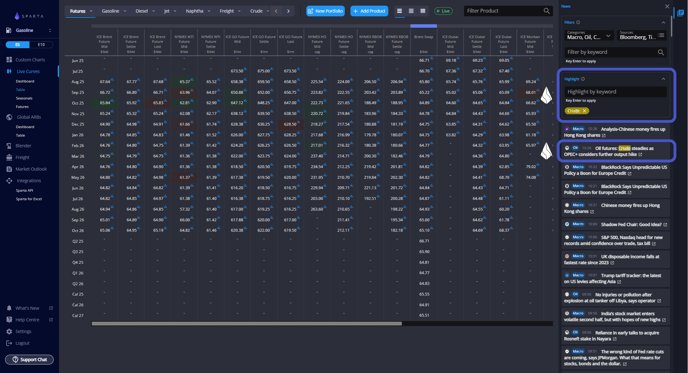Click the Blender sidebar icon

(9, 146)
